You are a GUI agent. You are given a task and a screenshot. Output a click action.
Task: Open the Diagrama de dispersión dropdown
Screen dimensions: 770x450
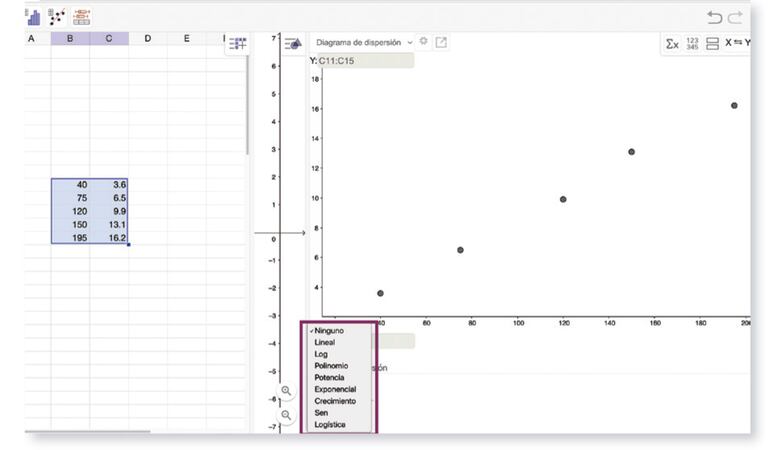pyautogui.click(x=364, y=43)
